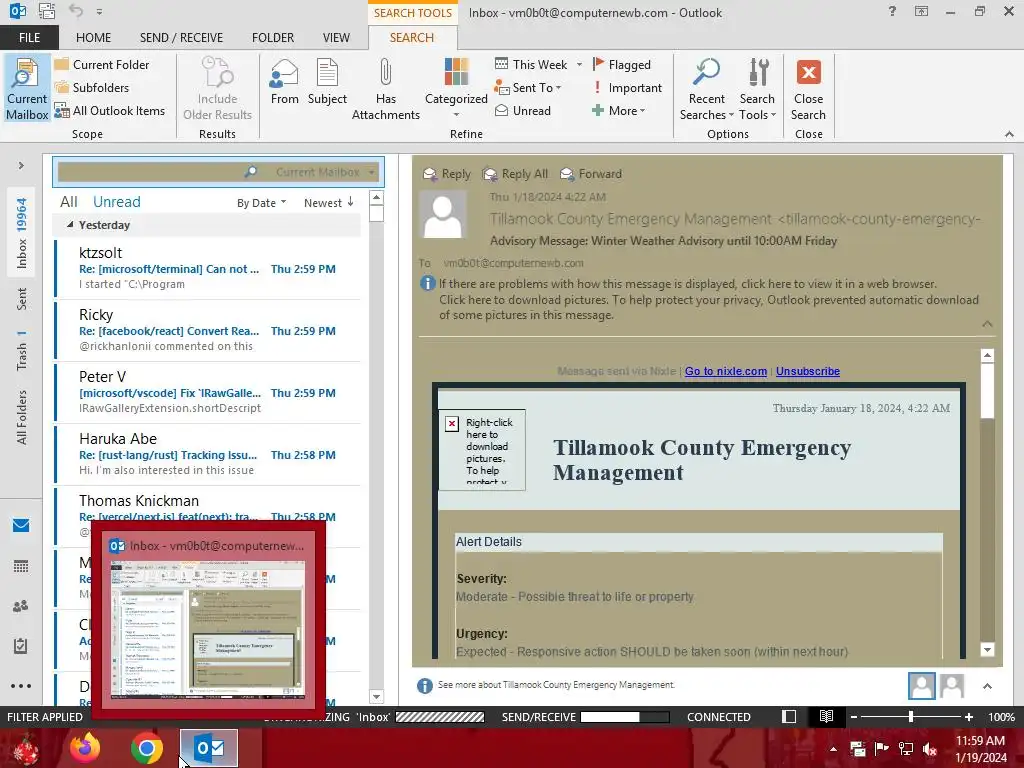This screenshot has height=768, width=1024.
Task: Click Reply All
Action: click(x=515, y=174)
